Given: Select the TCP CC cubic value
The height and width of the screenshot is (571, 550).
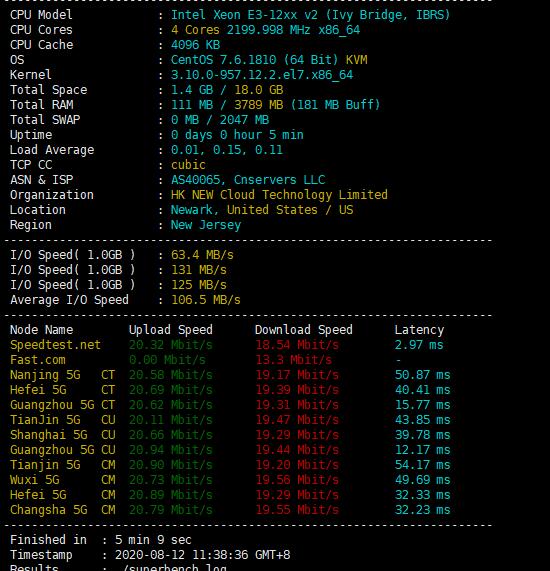Looking at the screenshot, I should [x=188, y=165].
